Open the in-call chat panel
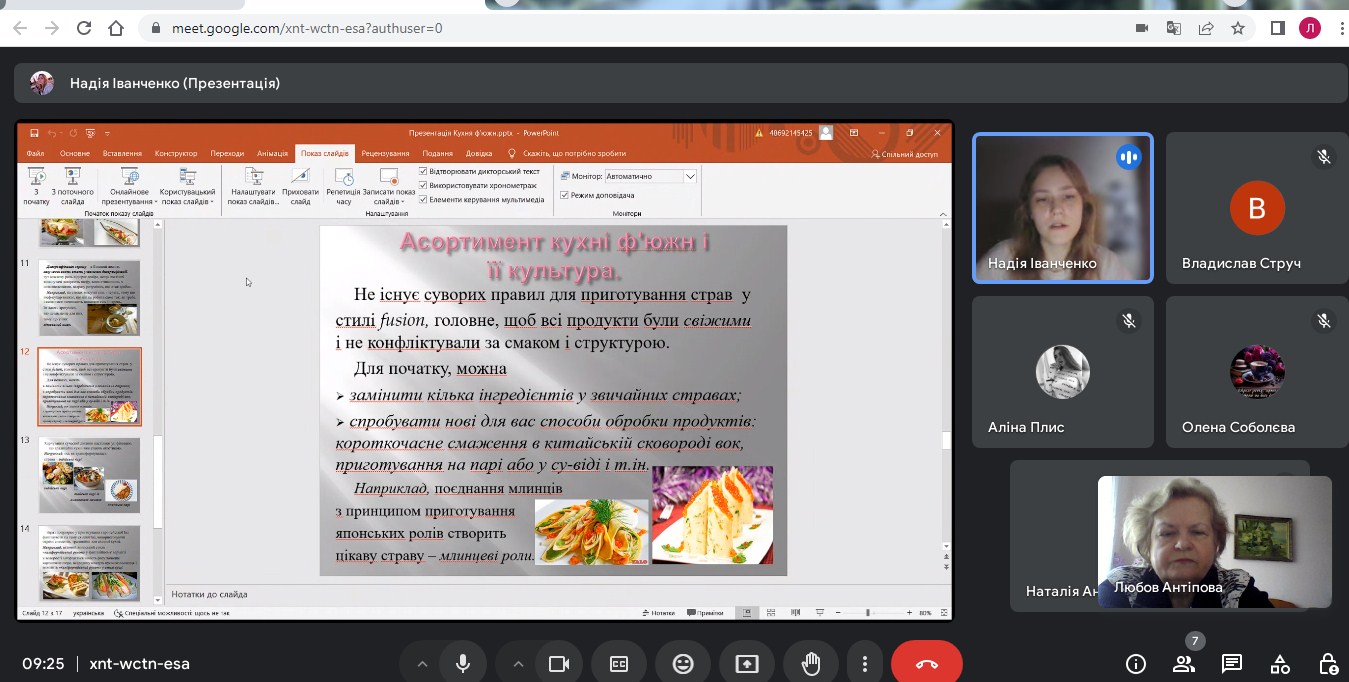 point(1232,664)
